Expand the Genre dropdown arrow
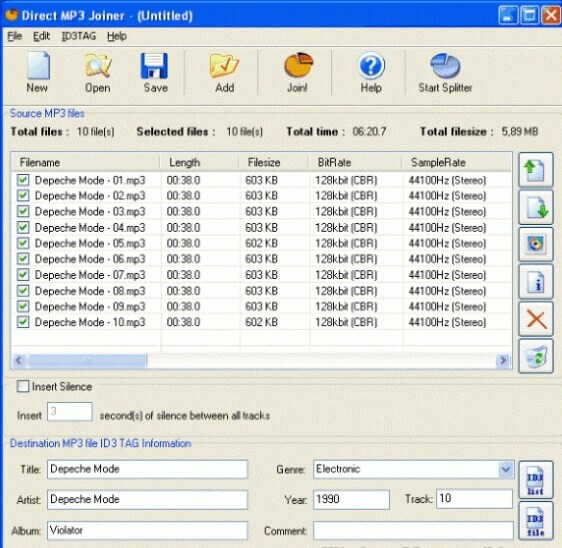The image size is (562, 548). [505, 469]
